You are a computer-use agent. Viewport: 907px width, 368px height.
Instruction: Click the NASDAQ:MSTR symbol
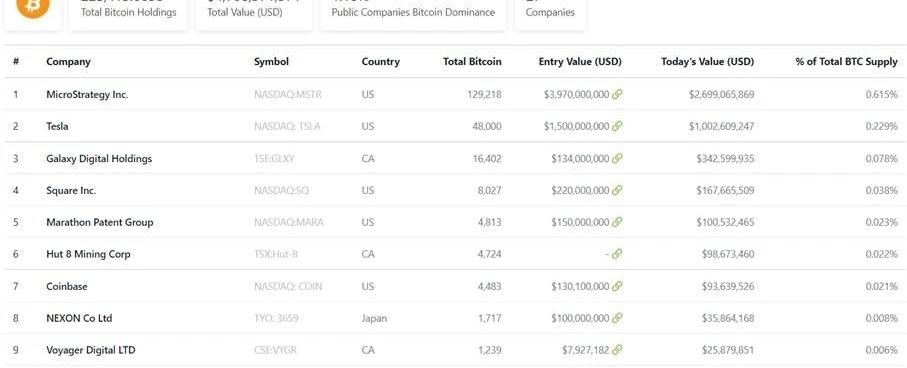[x=287, y=94]
